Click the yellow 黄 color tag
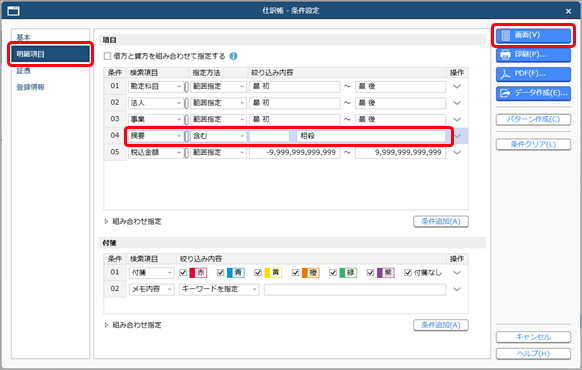The image size is (582, 370). click(273, 273)
